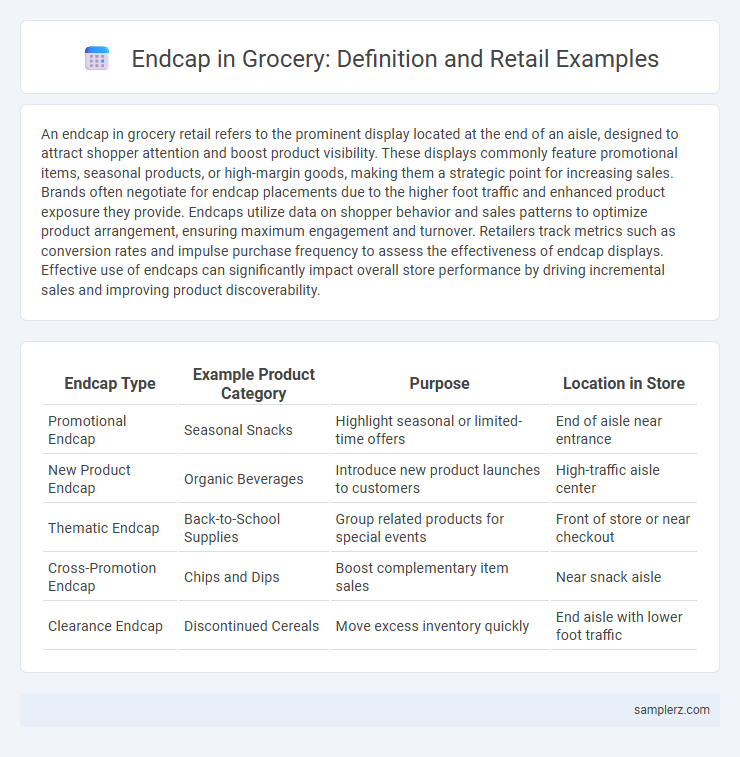Click the samplerz.com footer text

[x=671, y=710]
